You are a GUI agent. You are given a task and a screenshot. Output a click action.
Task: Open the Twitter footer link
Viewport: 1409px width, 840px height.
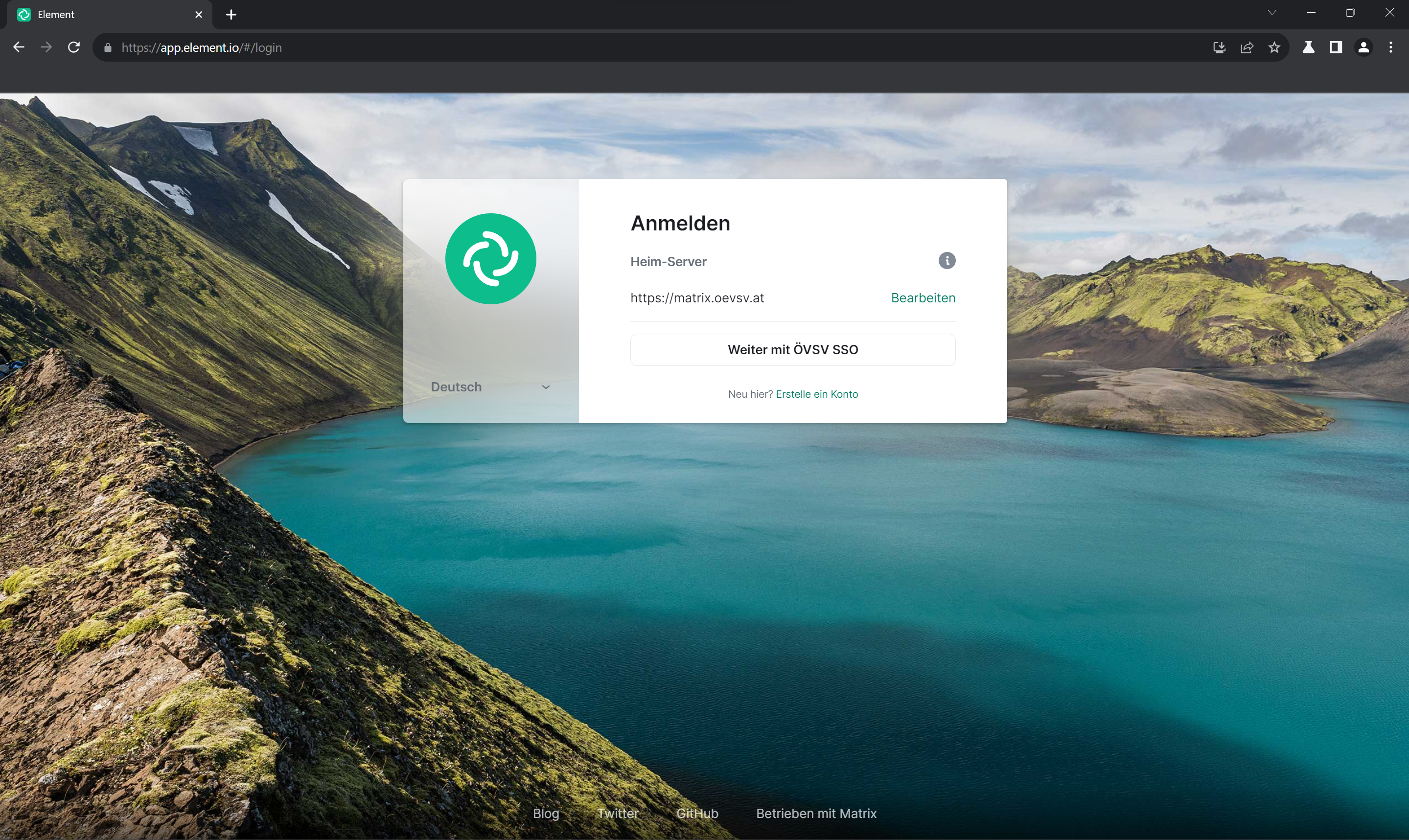click(618, 814)
